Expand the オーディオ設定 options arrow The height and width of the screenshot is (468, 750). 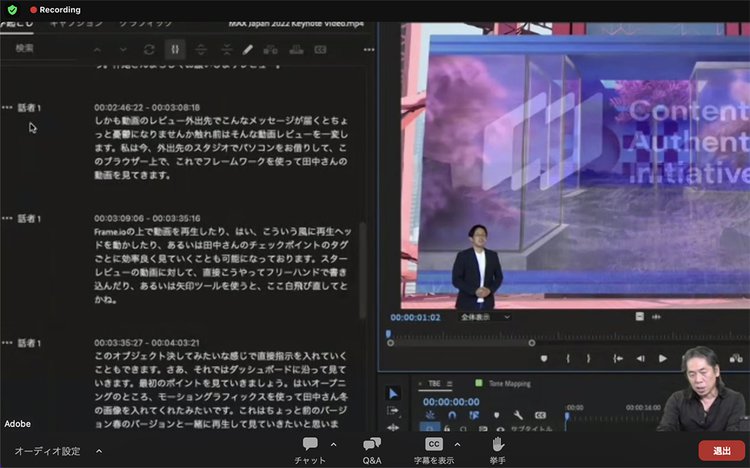98,451
